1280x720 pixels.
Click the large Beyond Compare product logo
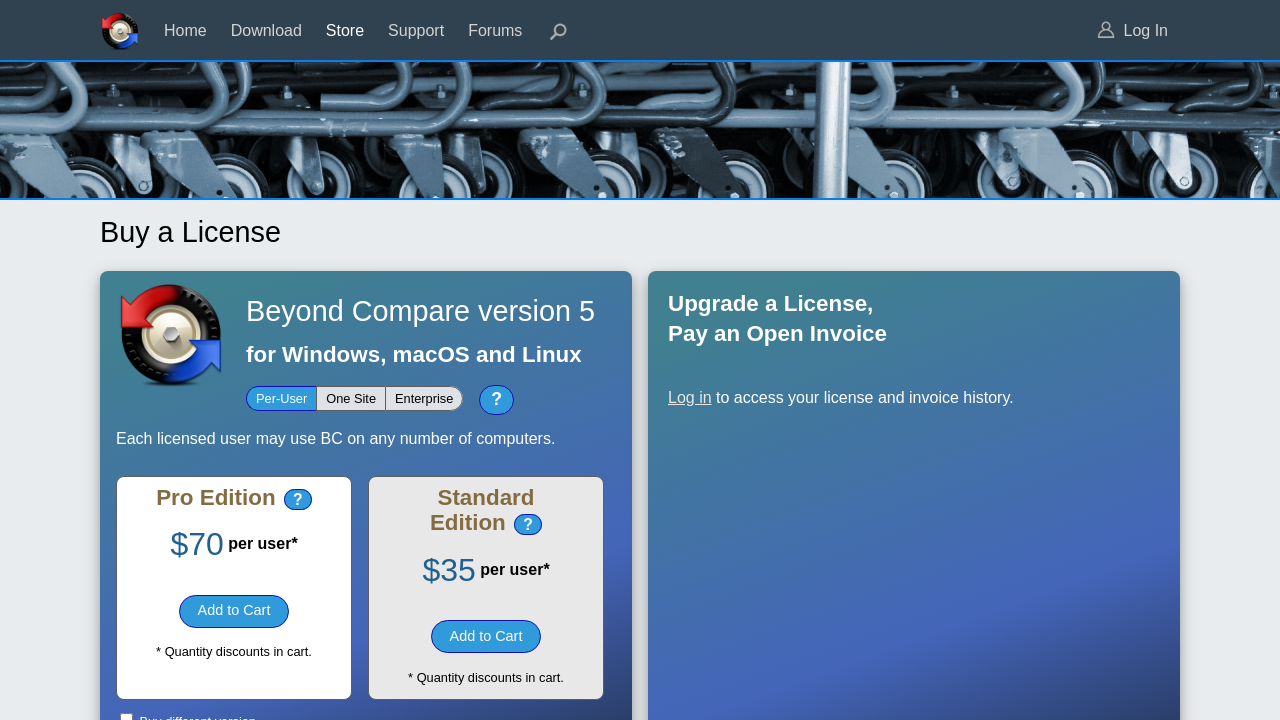[x=171, y=335]
